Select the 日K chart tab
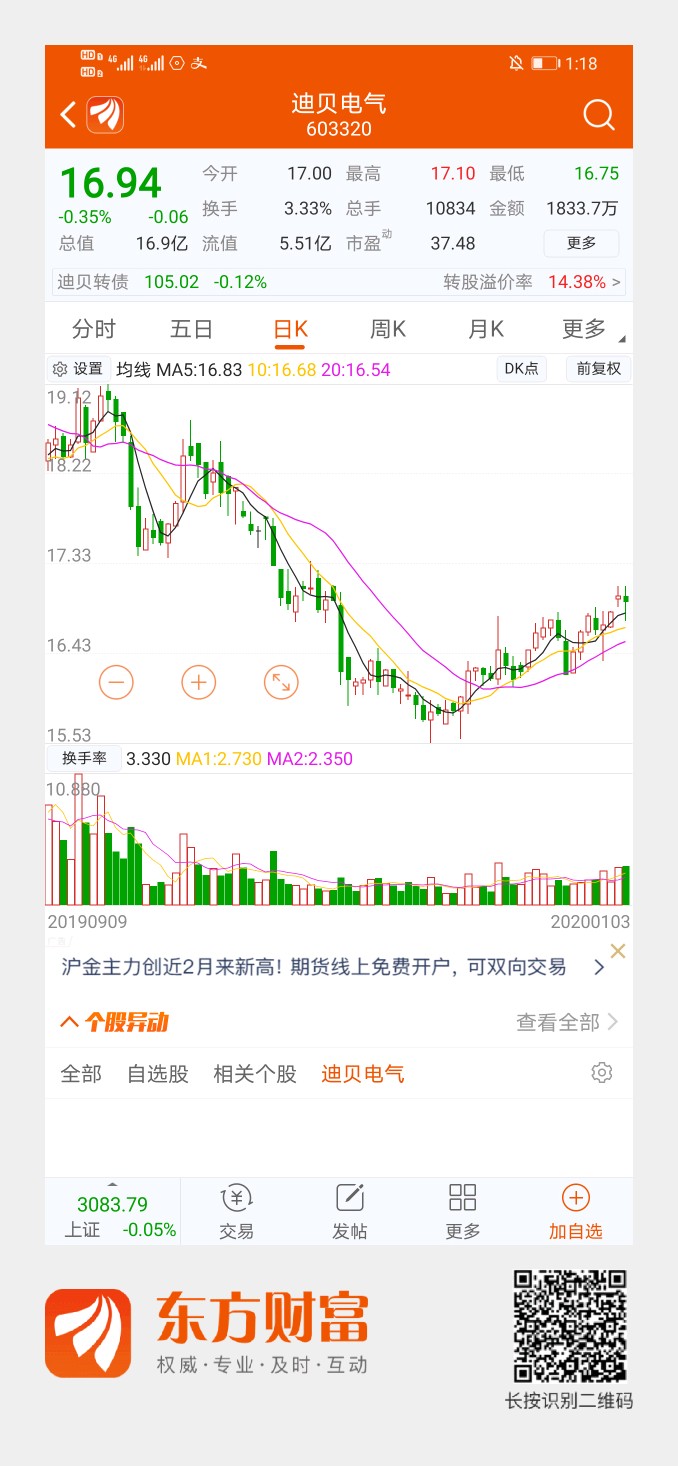The image size is (678, 1466). click(290, 329)
